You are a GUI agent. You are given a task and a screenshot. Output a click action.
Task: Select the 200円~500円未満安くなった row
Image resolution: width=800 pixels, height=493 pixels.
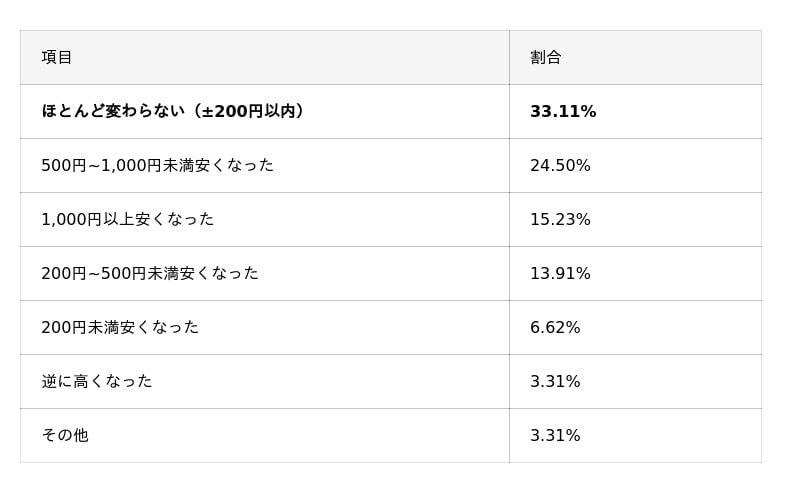pyautogui.click(x=149, y=274)
